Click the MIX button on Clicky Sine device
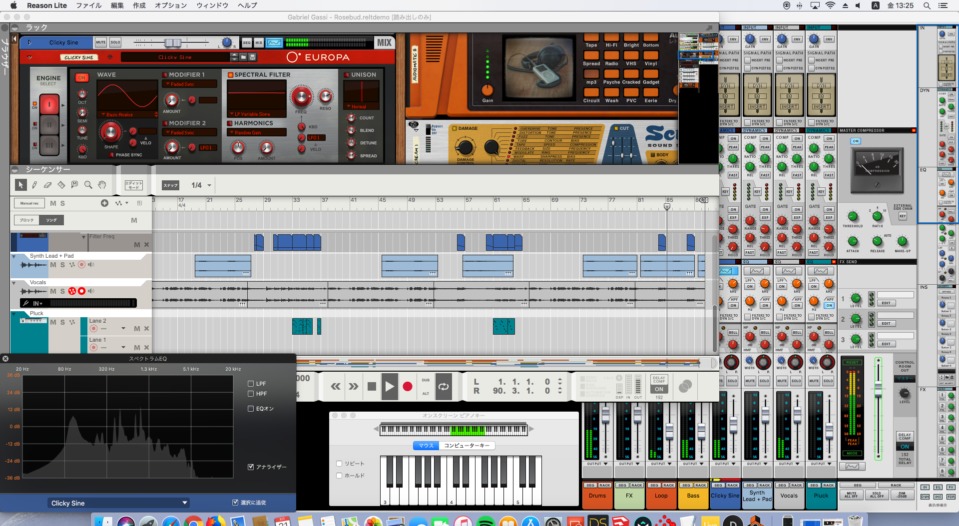This screenshot has height=526, width=959. pyautogui.click(x=384, y=42)
